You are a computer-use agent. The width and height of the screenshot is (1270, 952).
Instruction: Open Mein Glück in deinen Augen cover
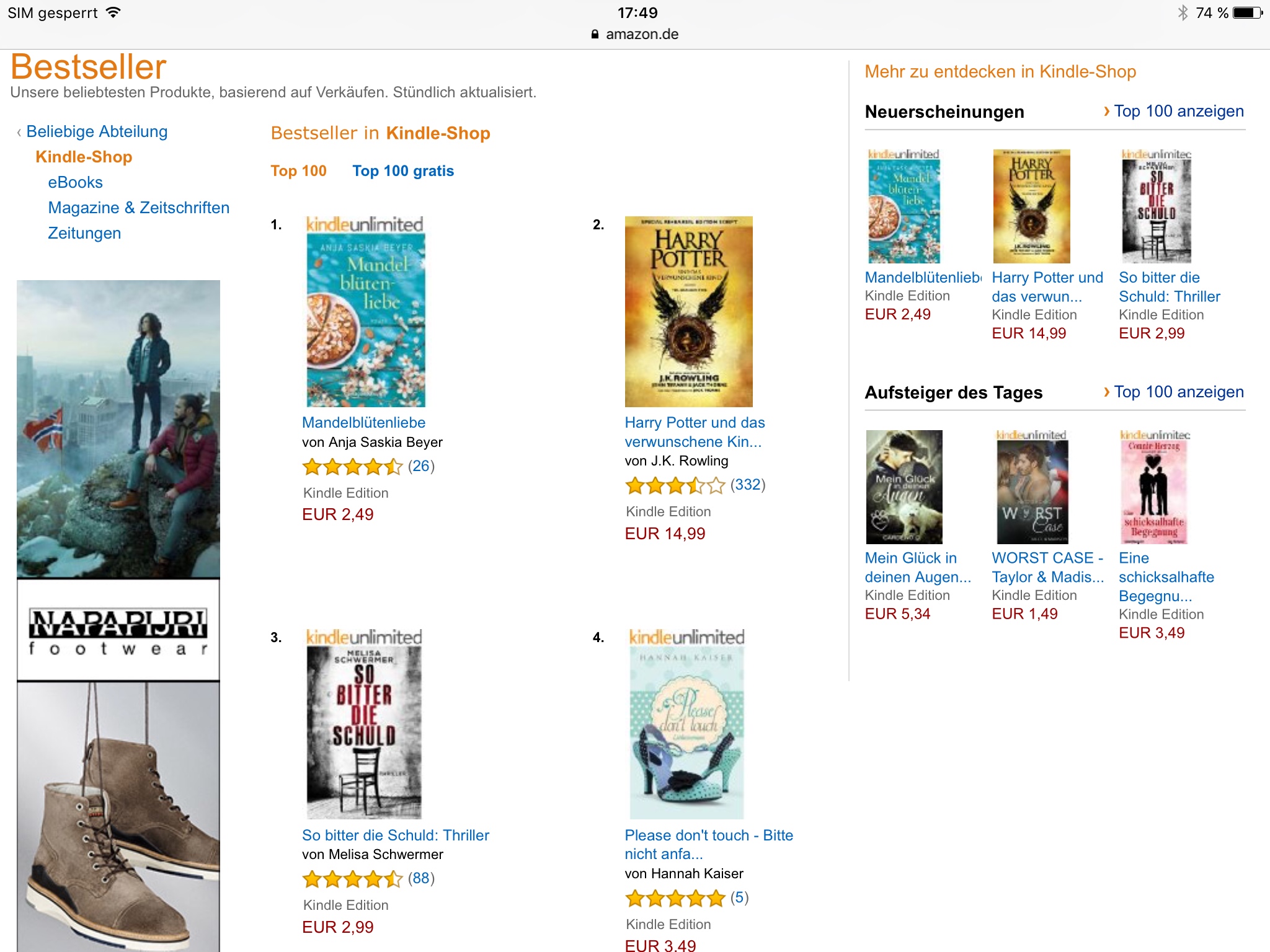[x=904, y=487]
